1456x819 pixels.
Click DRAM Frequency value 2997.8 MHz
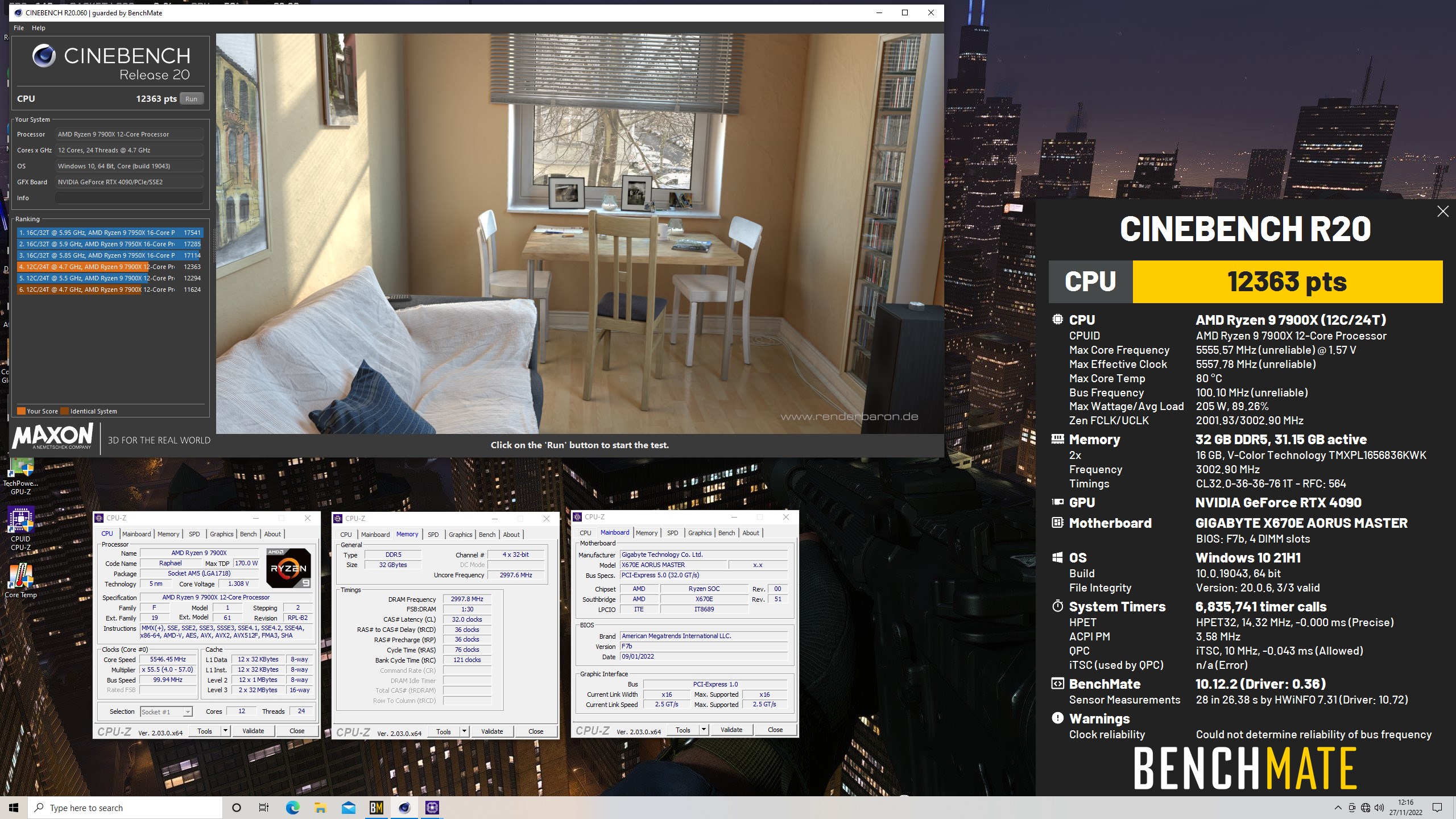point(467,599)
